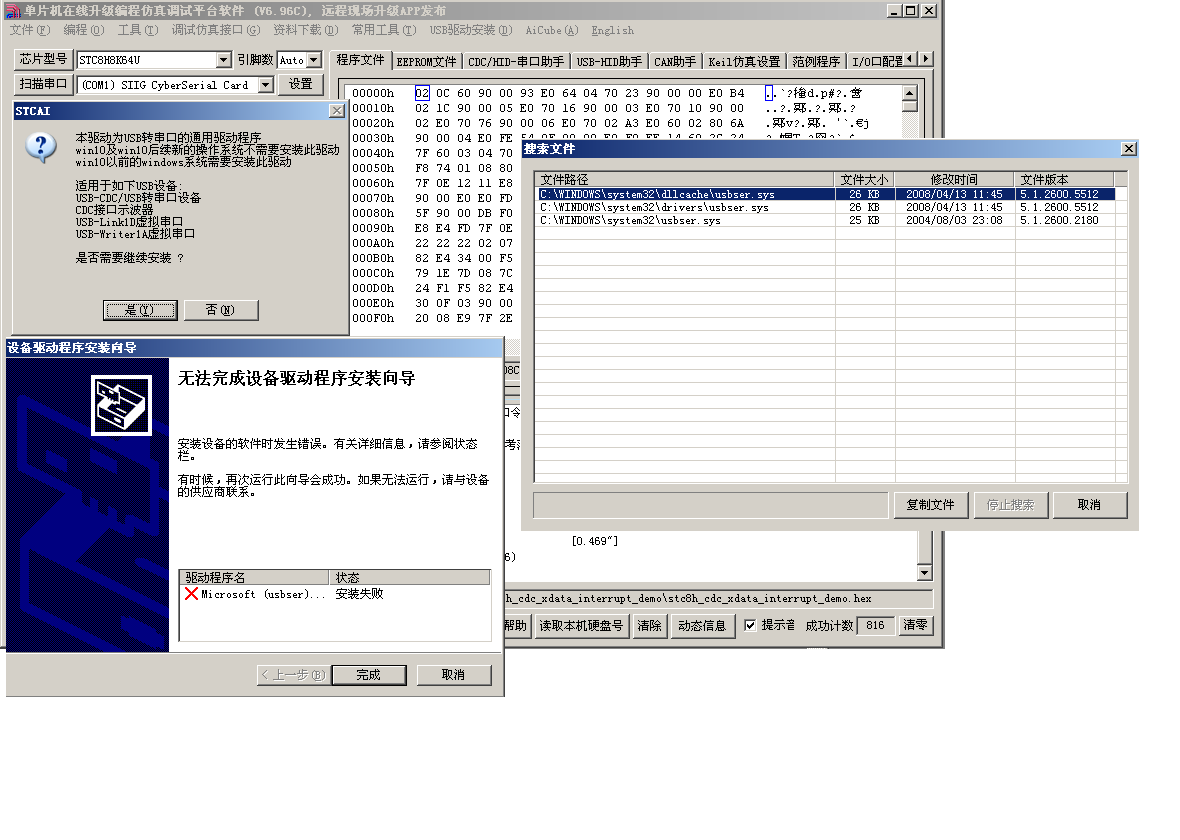
Task: Click the red X failure icon for usbser
Action: click(x=191, y=594)
